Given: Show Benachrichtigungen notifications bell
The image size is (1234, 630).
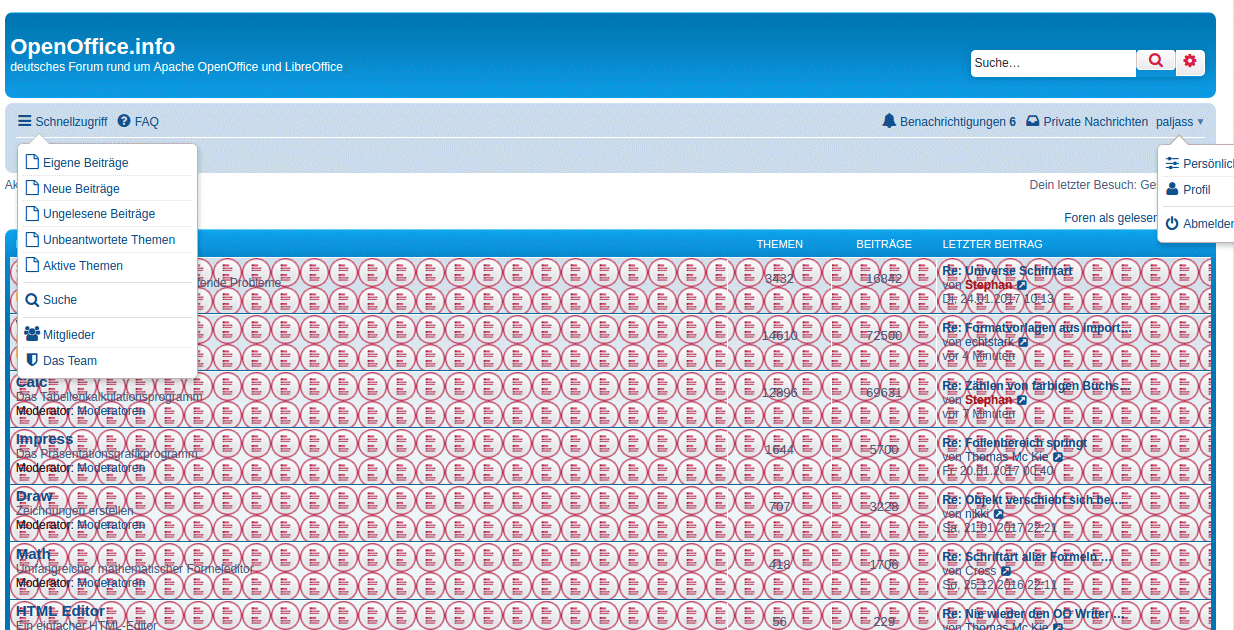Looking at the screenshot, I should coord(949,122).
